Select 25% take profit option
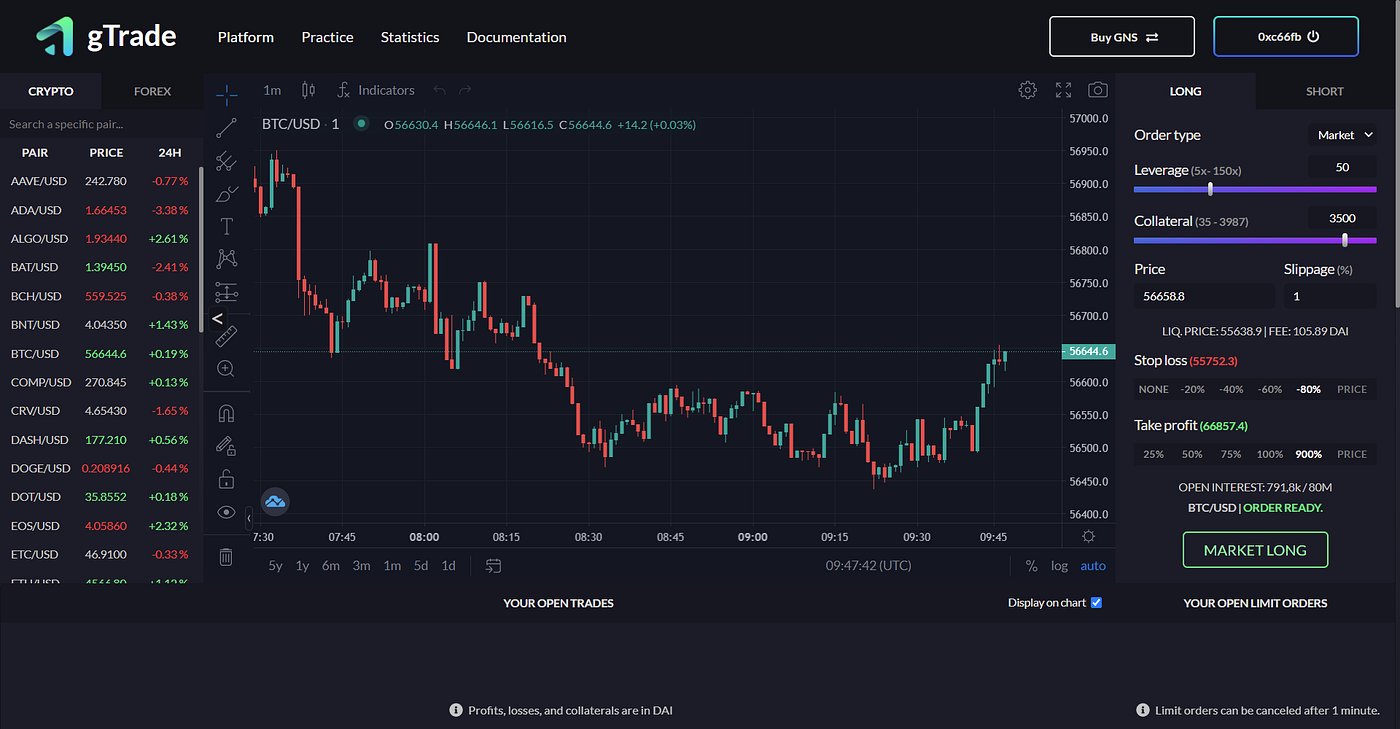Image resolution: width=1400 pixels, height=729 pixels. point(1153,454)
